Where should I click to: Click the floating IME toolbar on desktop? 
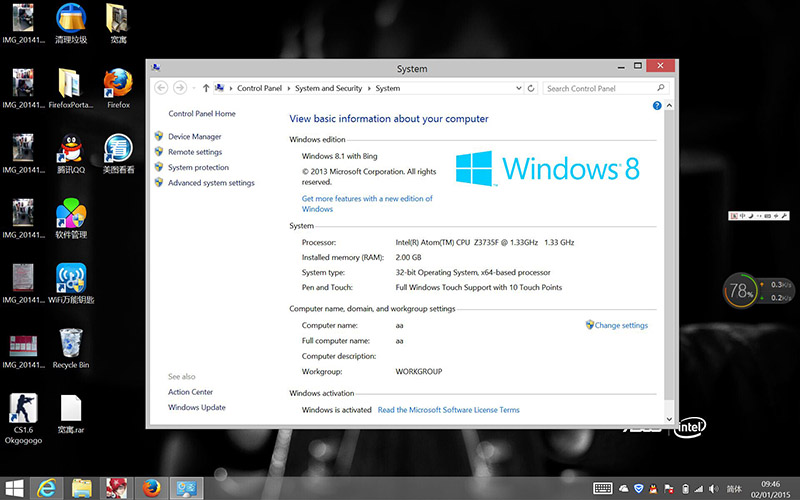tap(759, 216)
